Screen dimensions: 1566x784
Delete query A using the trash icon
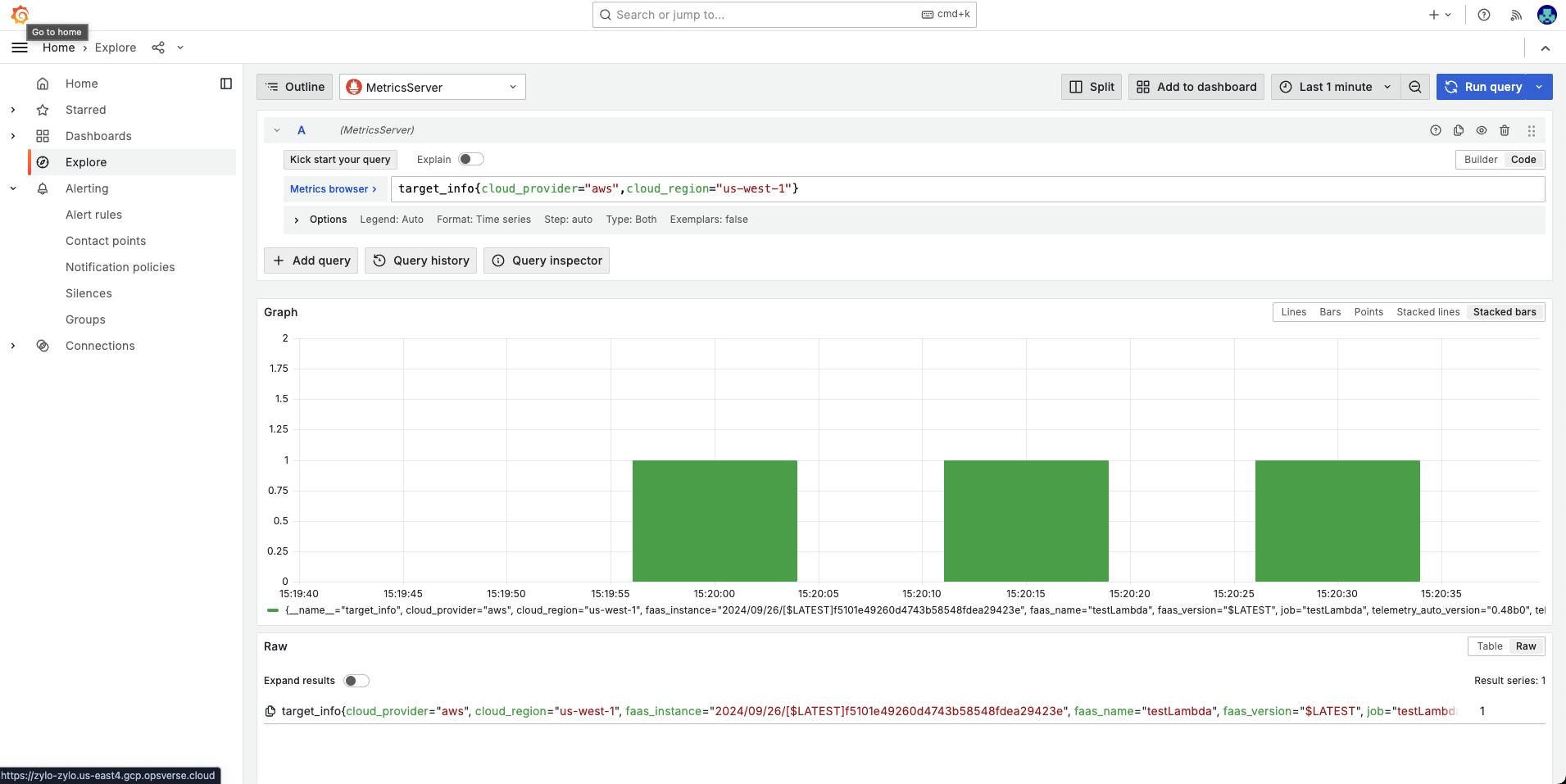click(1505, 130)
